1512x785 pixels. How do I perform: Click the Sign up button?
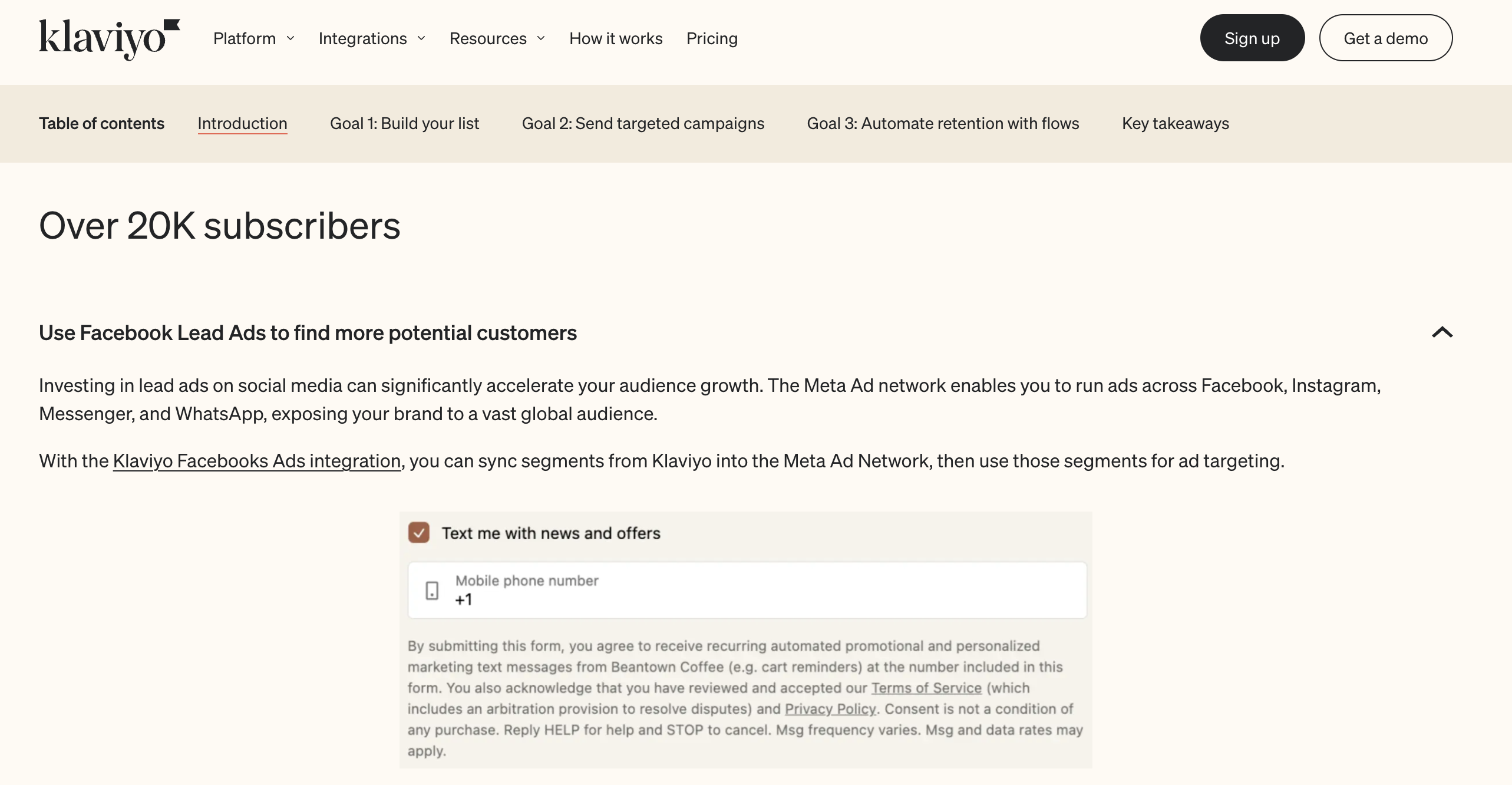click(x=1252, y=38)
